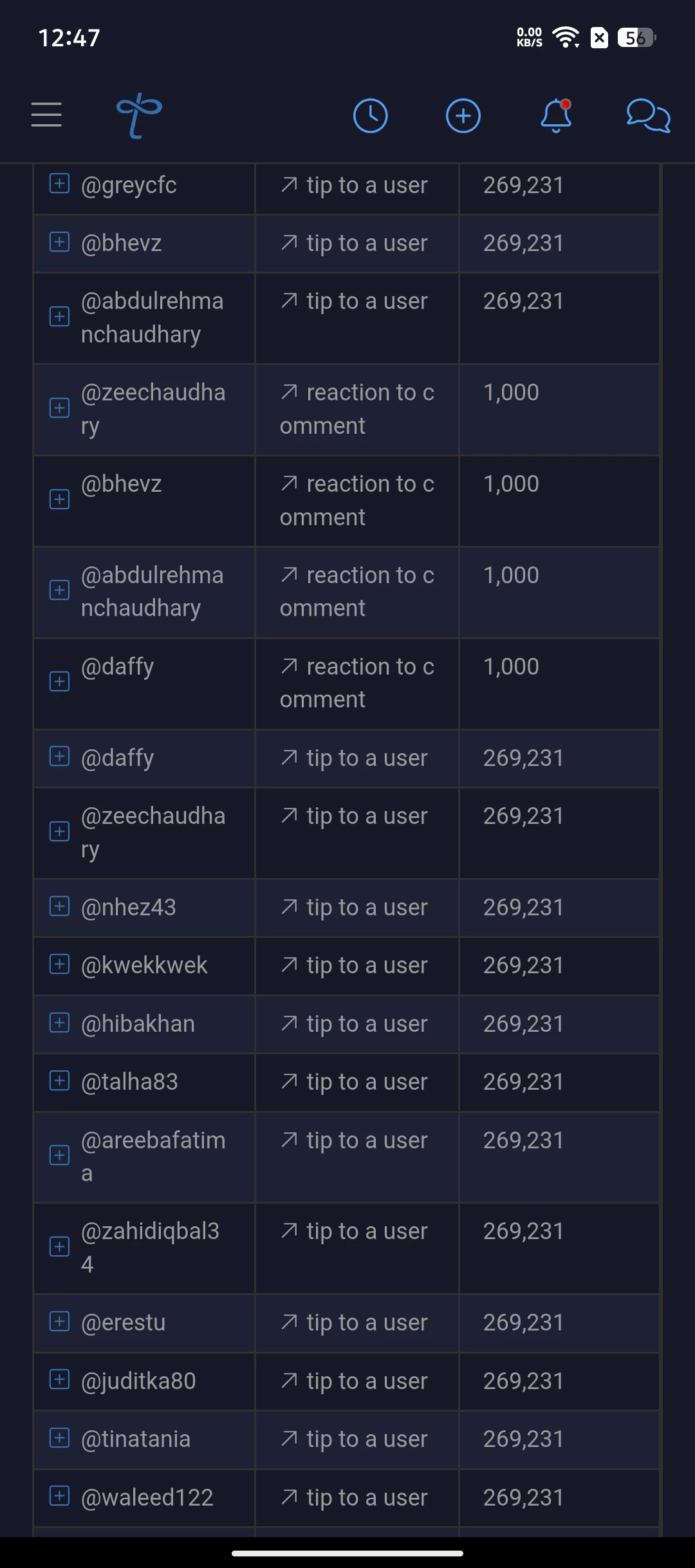This screenshot has height=1568, width=695.
Task: Open the clock history icon
Action: (x=371, y=116)
